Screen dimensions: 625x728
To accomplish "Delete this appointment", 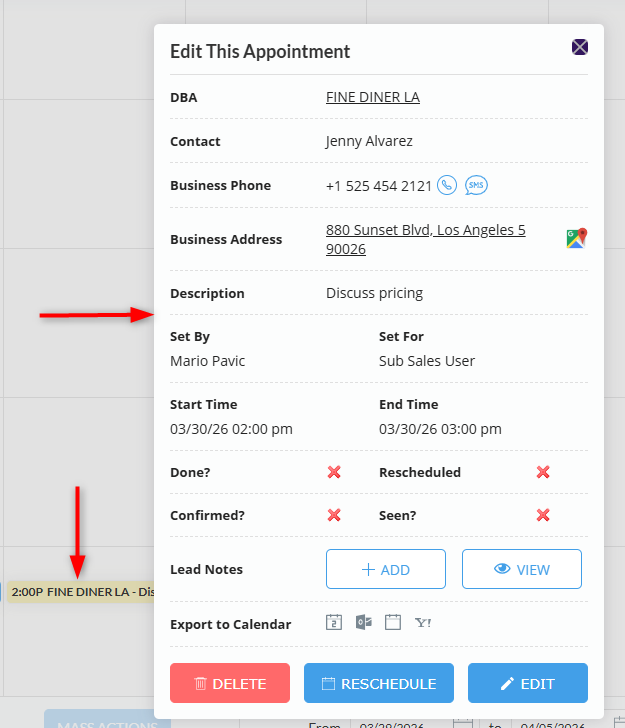I will 230,683.
